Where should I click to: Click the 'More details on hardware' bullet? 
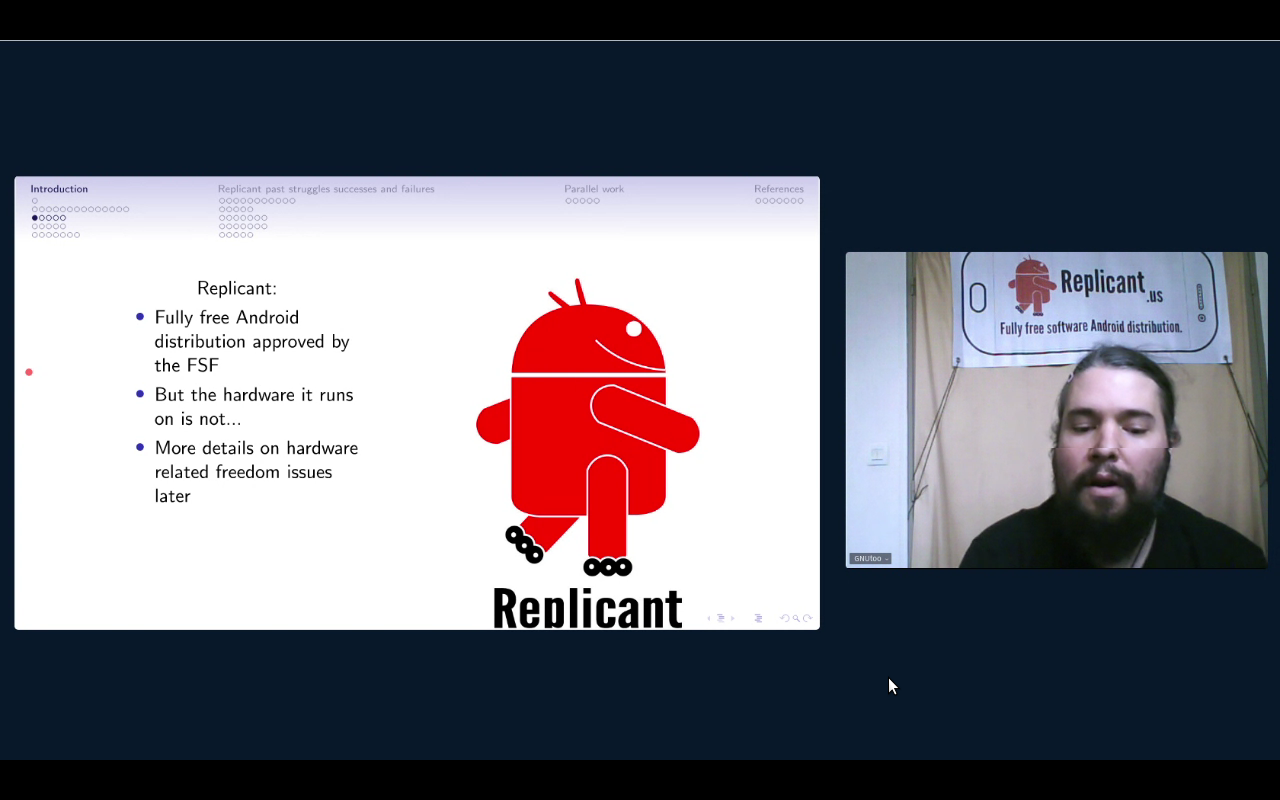[256, 471]
